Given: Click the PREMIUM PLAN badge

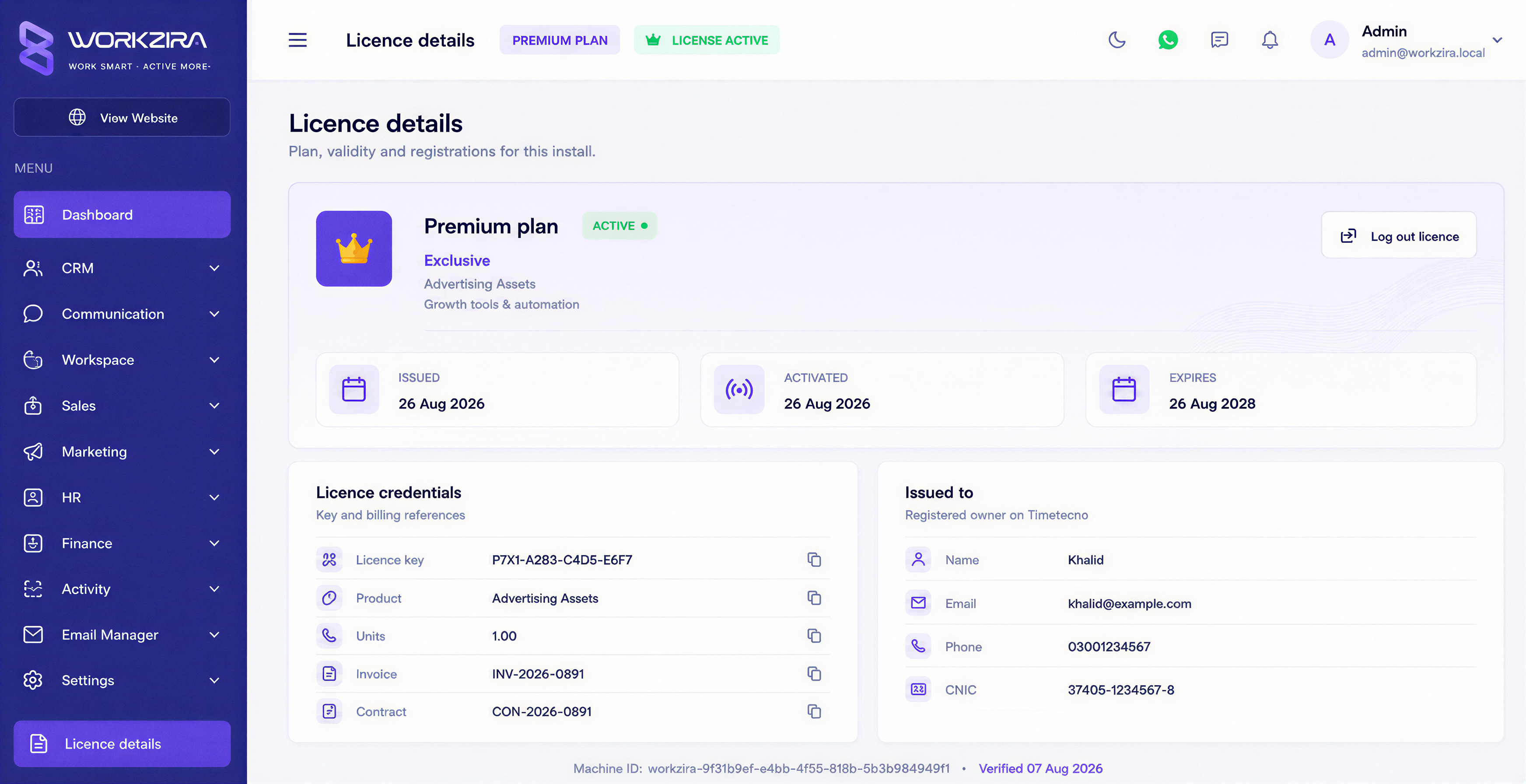Looking at the screenshot, I should point(560,40).
